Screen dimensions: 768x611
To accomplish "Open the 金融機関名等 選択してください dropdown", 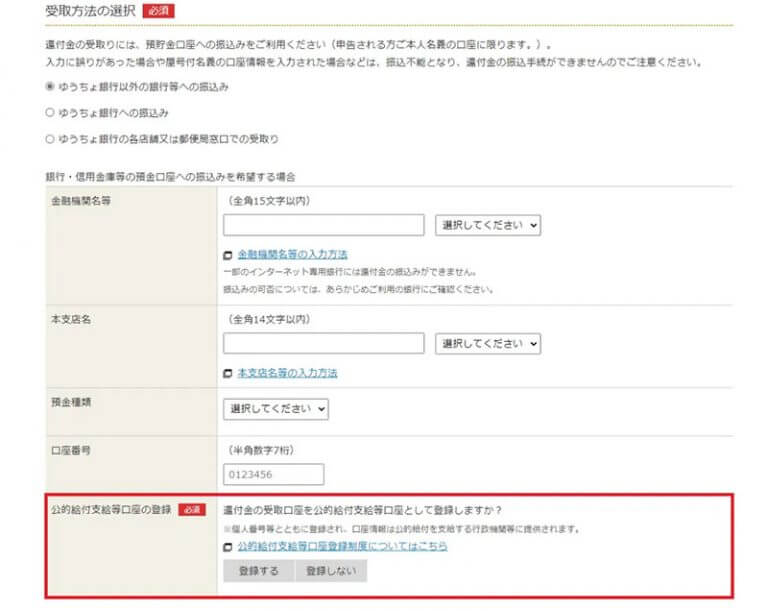I will 488,225.
